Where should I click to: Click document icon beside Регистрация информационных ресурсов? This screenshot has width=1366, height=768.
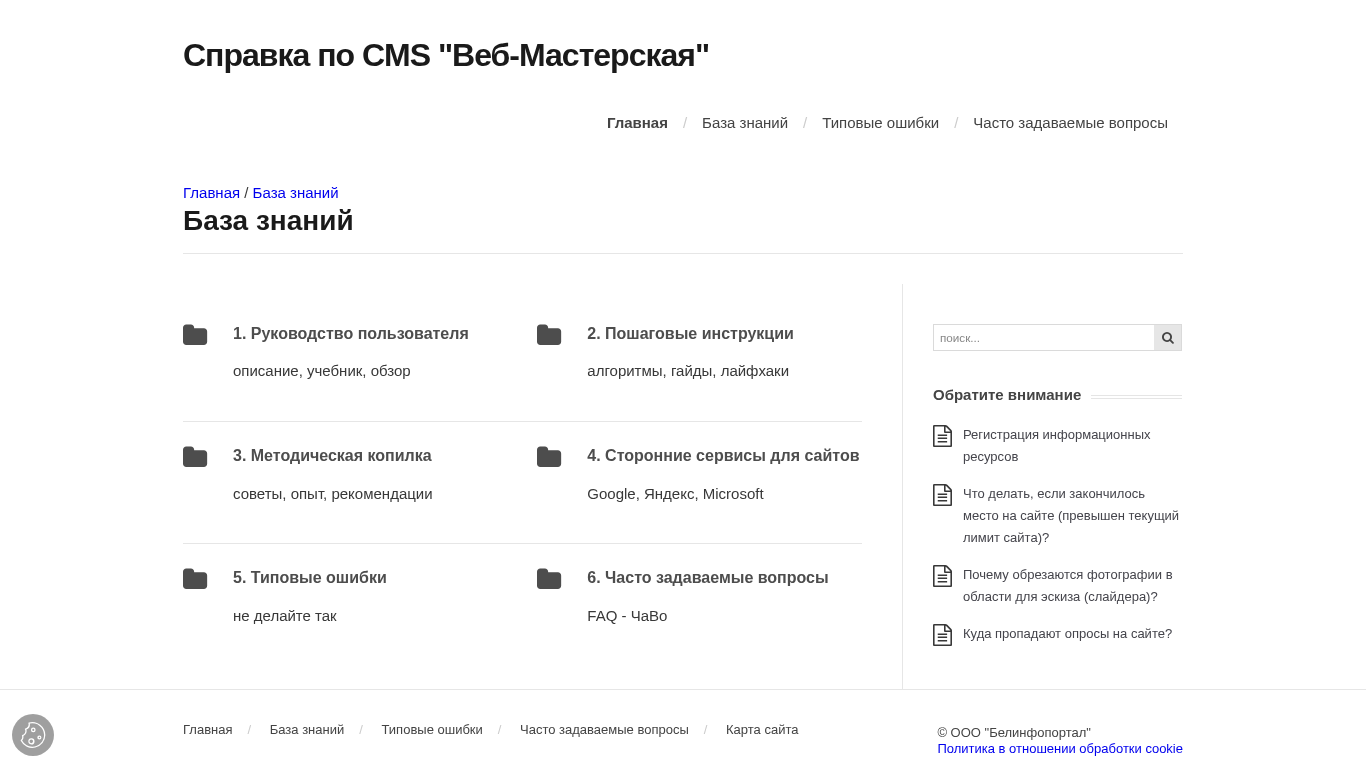942,436
